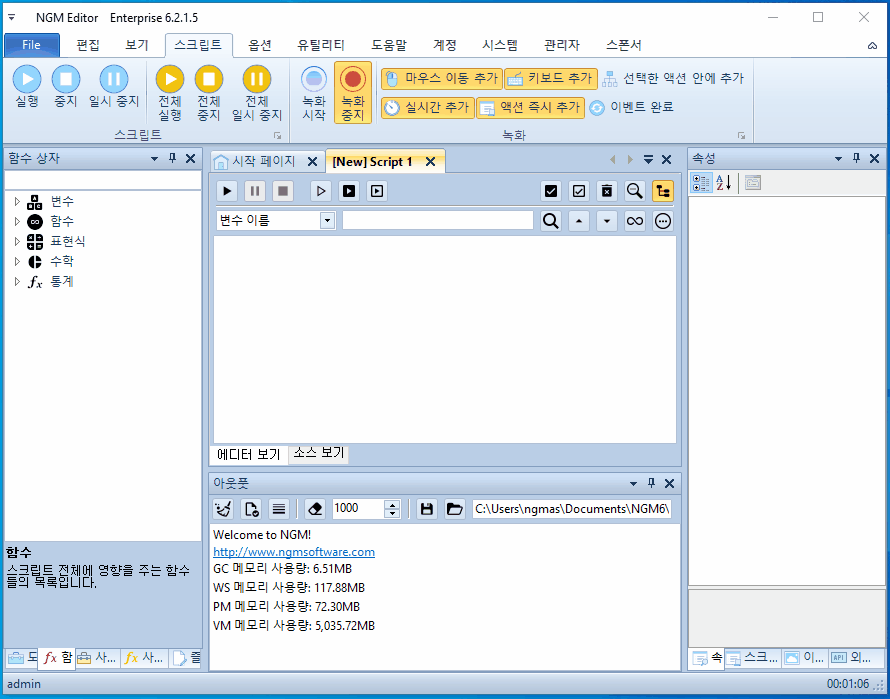
Task: Open the 변수 이름 combo box
Action: point(327,221)
